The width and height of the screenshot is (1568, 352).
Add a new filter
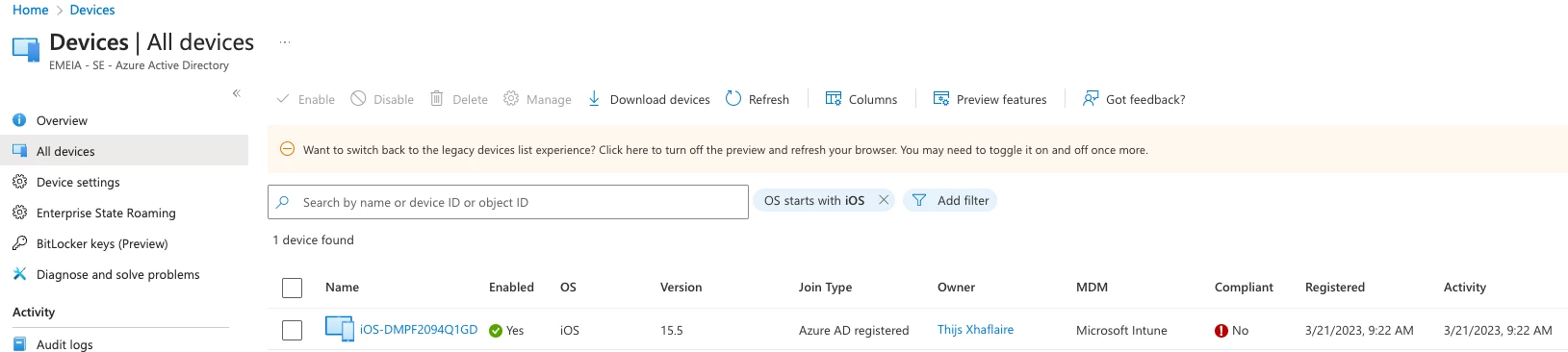(x=950, y=200)
